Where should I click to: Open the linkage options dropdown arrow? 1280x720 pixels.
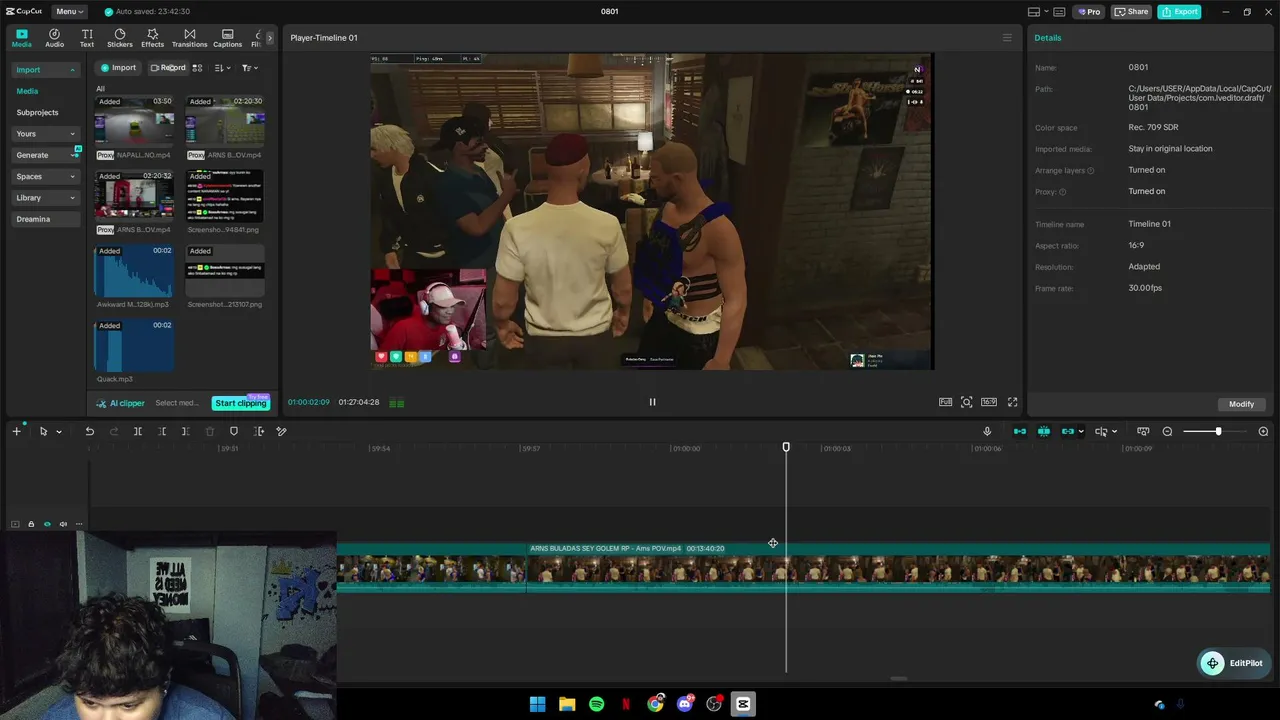pyautogui.click(x=1081, y=432)
